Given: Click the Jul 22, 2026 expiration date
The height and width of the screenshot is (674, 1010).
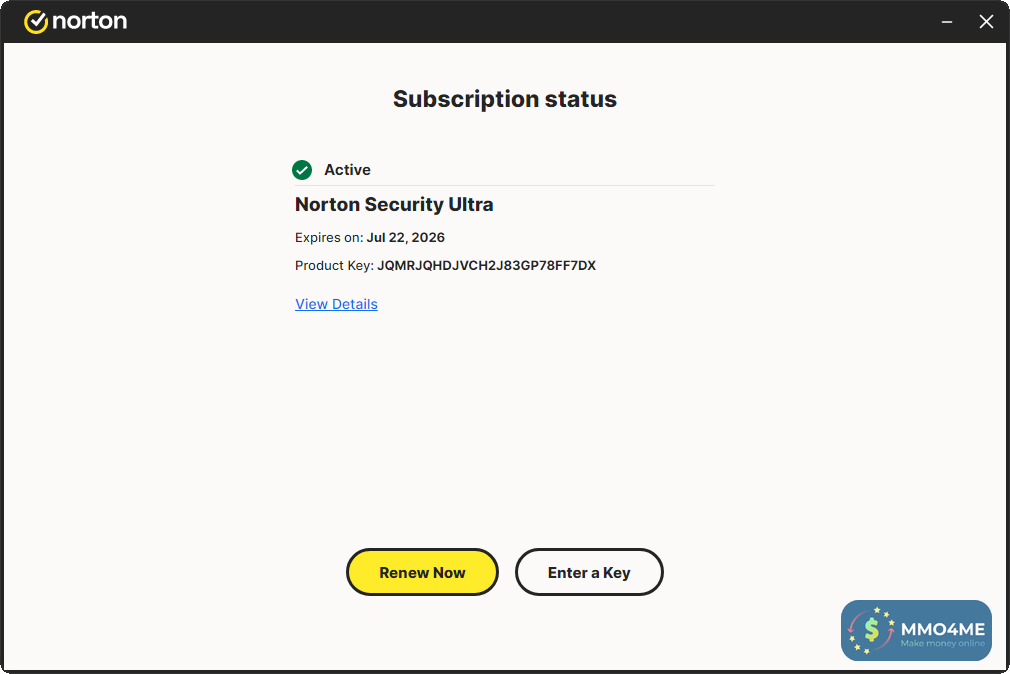Looking at the screenshot, I should coord(405,238).
